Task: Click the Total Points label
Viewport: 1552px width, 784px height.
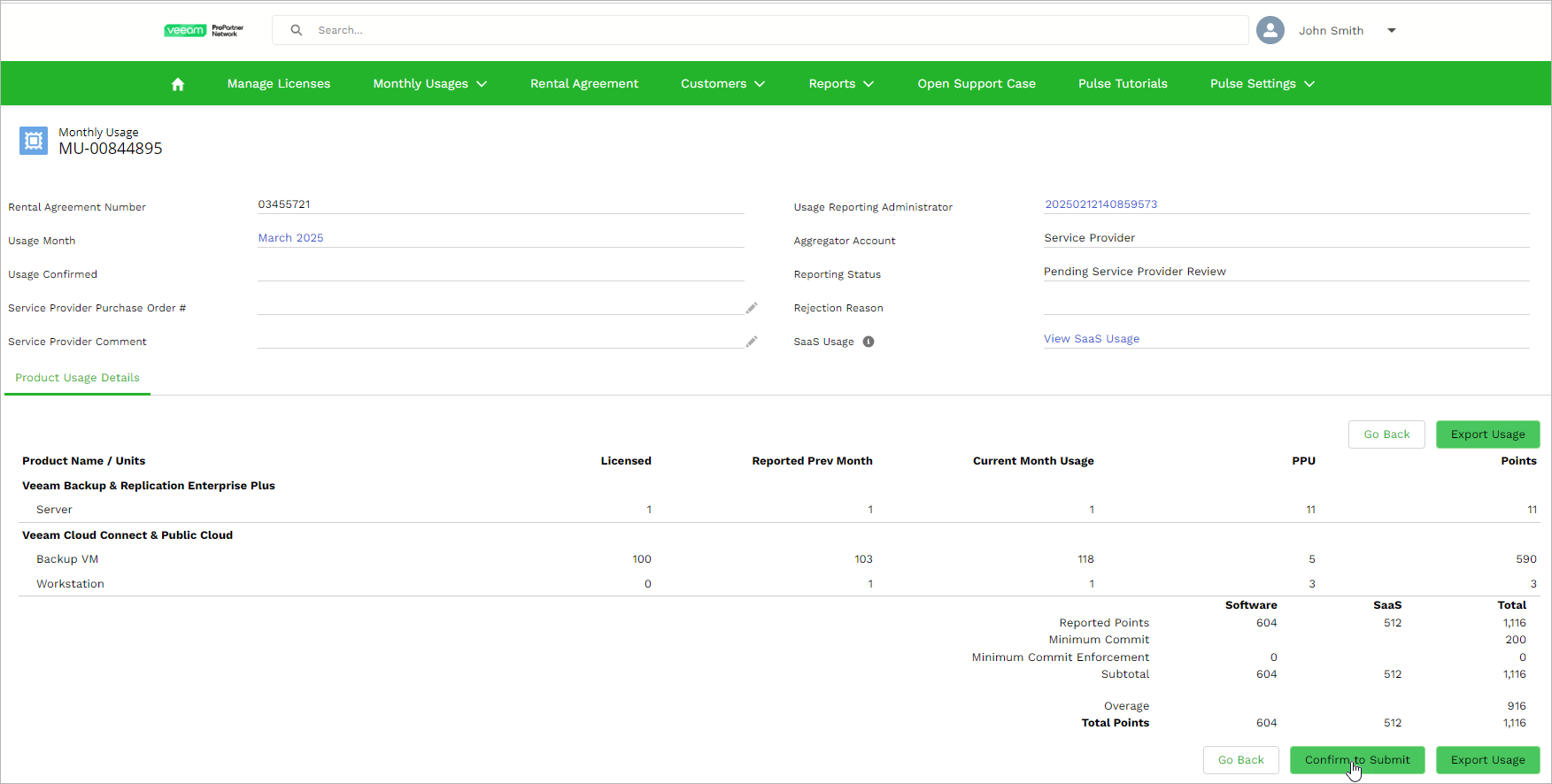Action: click(1116, 723)
